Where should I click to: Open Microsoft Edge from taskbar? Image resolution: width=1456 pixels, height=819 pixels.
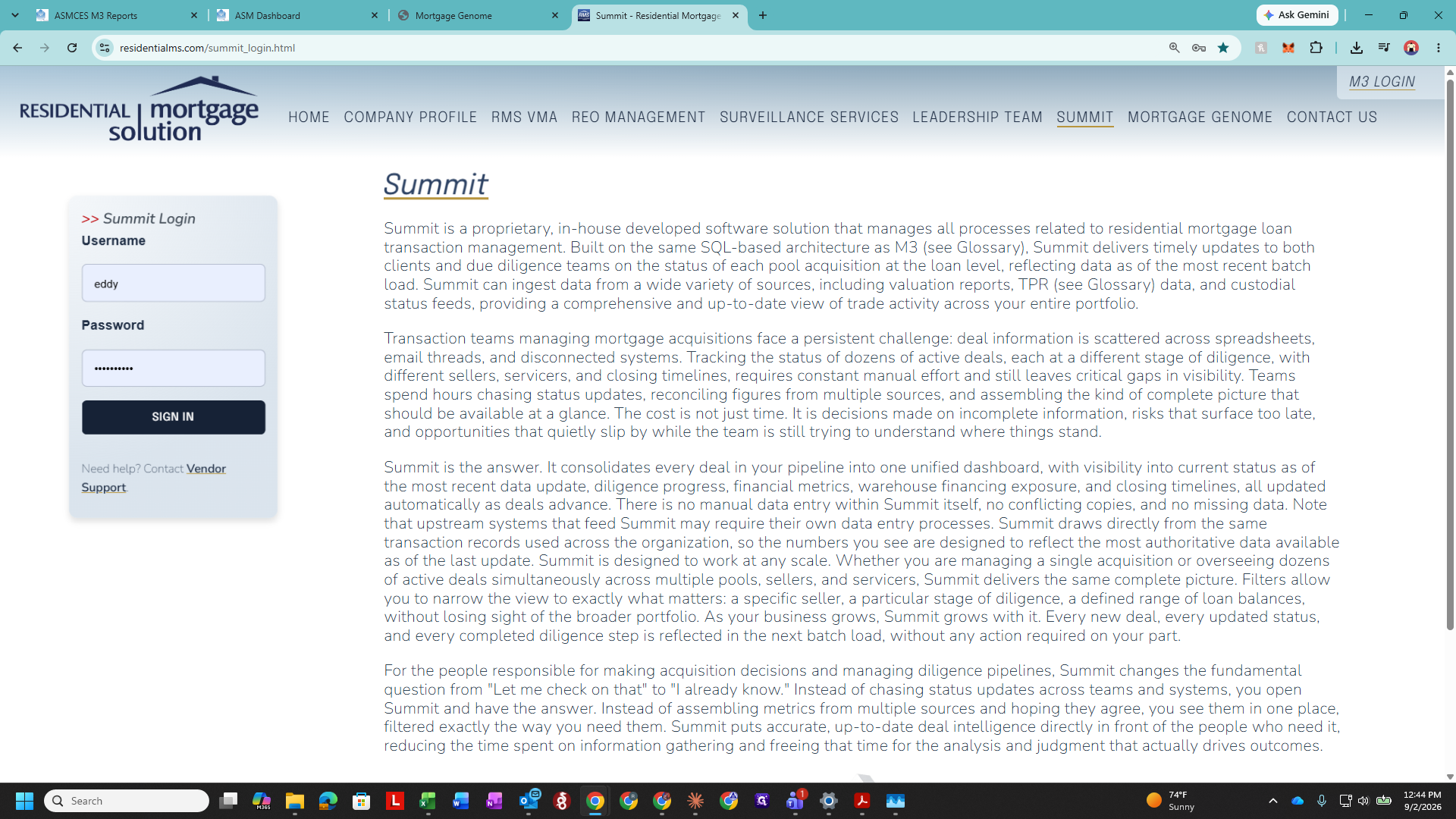click(x=328, y=801)
